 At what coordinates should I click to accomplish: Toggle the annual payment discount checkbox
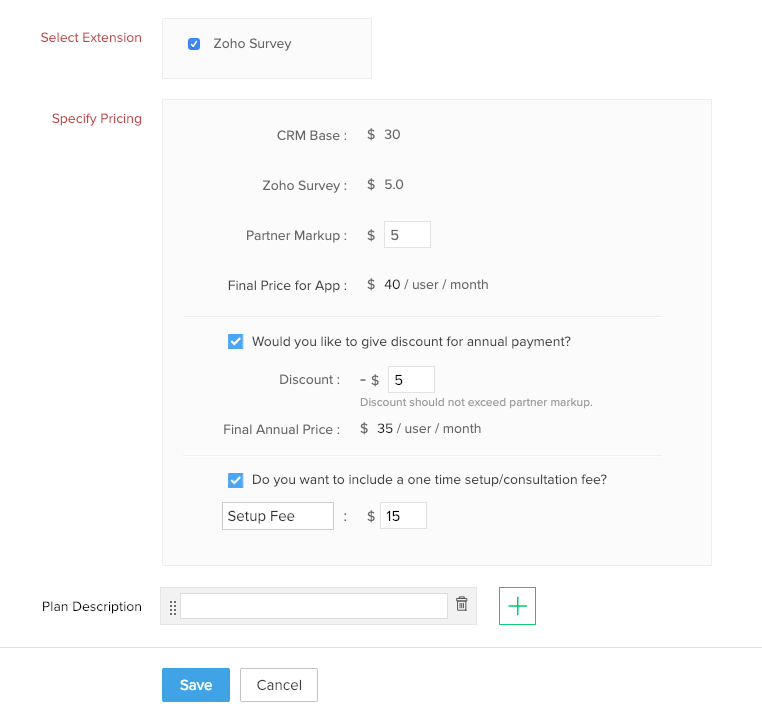click(x=236, y=341)
